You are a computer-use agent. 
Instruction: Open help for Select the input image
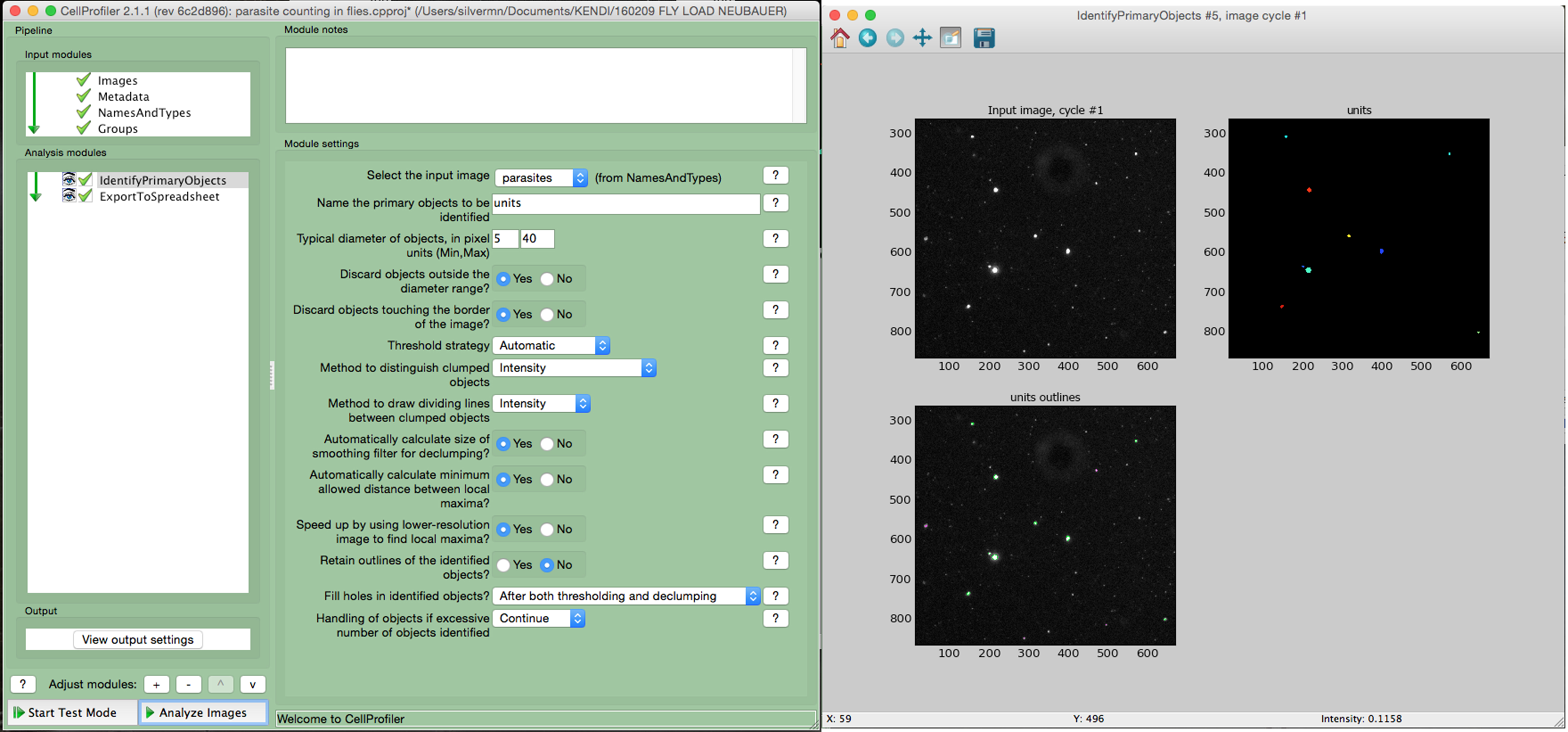point(776,175)
